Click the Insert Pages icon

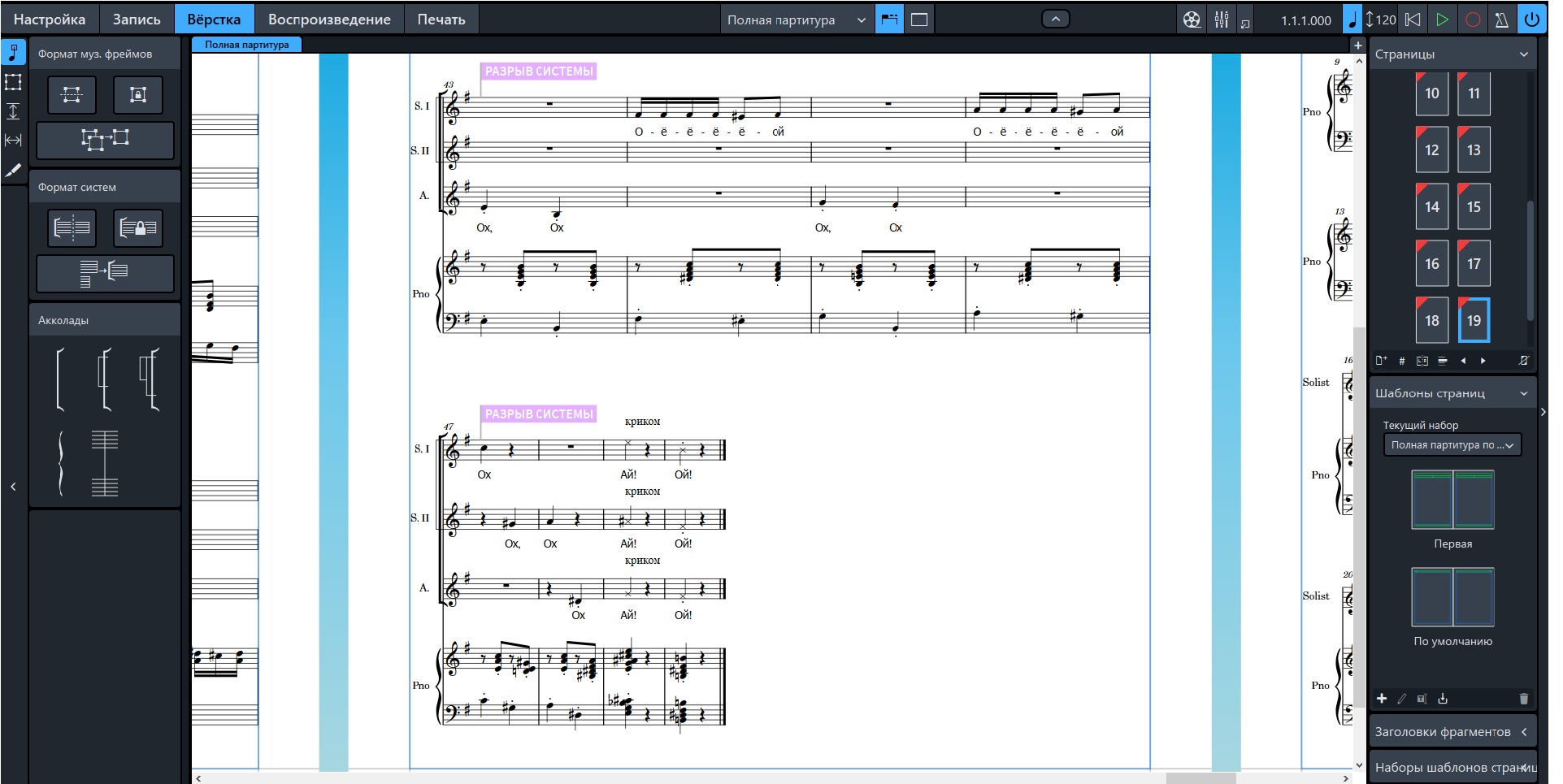click(x=1381, y=361)
